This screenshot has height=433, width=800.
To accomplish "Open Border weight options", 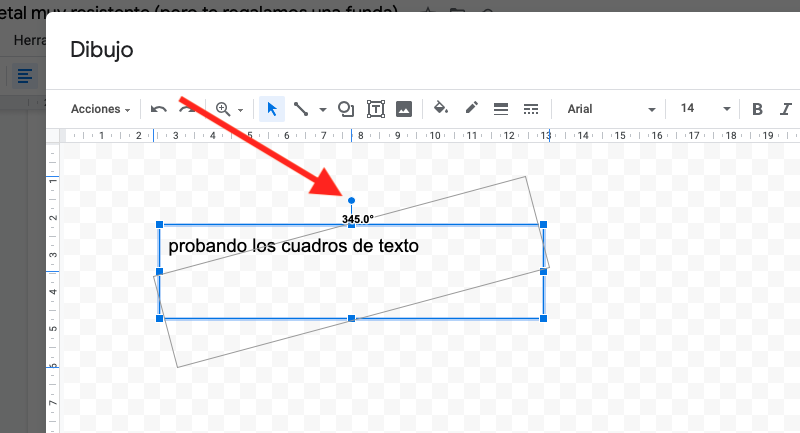I will (502, 109).
